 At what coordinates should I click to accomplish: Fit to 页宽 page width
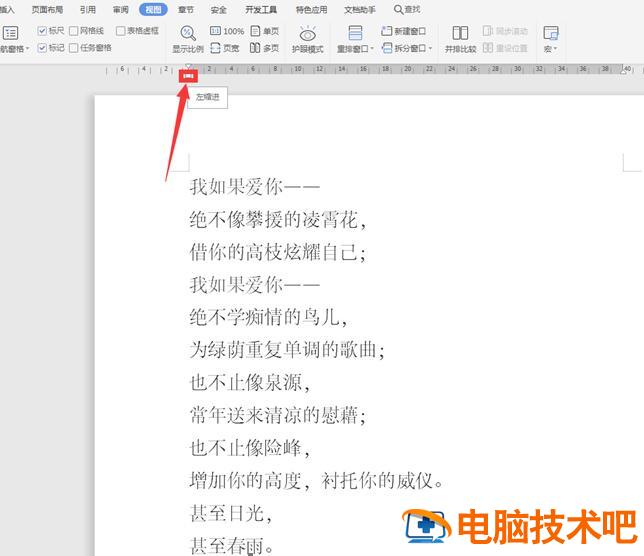pyautogui.click(x=226, y=47)
